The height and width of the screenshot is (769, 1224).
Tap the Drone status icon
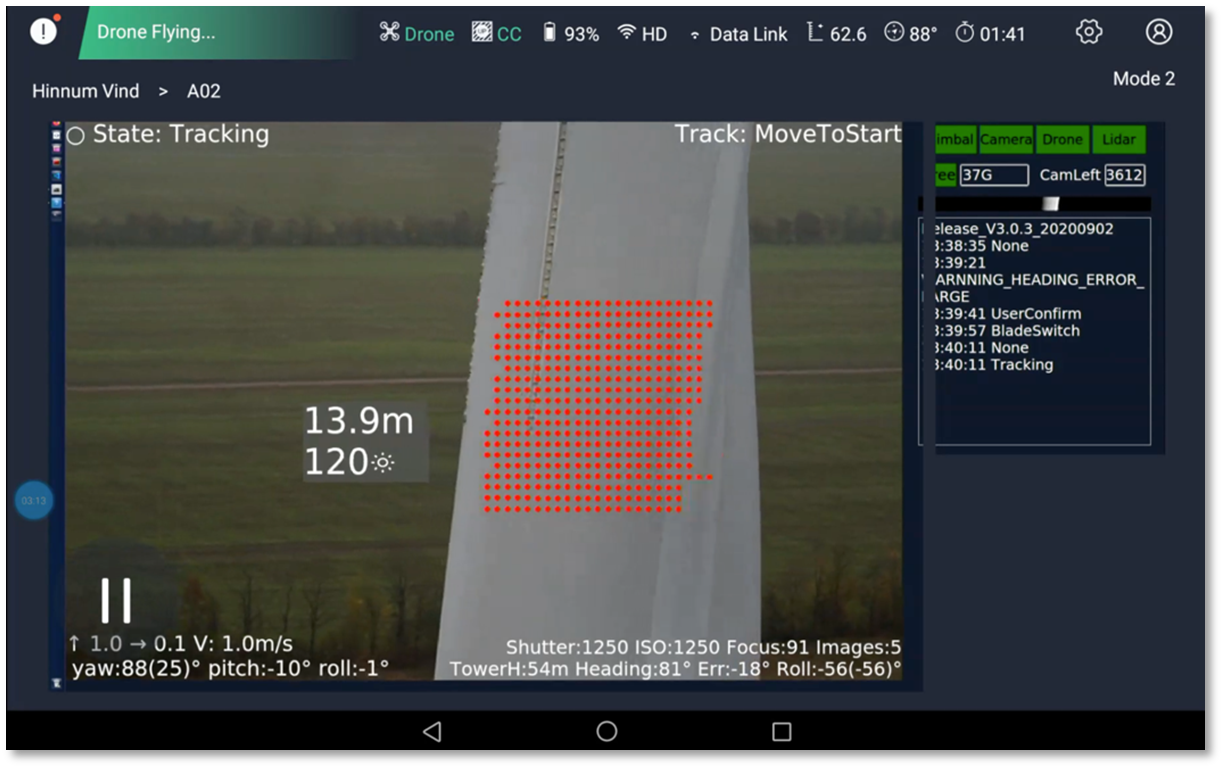[x=417, y=33]
